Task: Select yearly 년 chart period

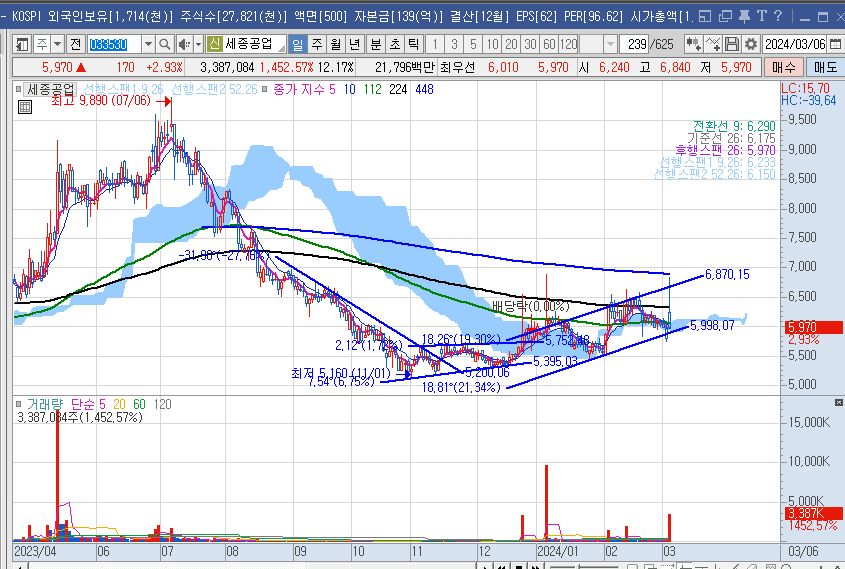Action: [354, 44]
